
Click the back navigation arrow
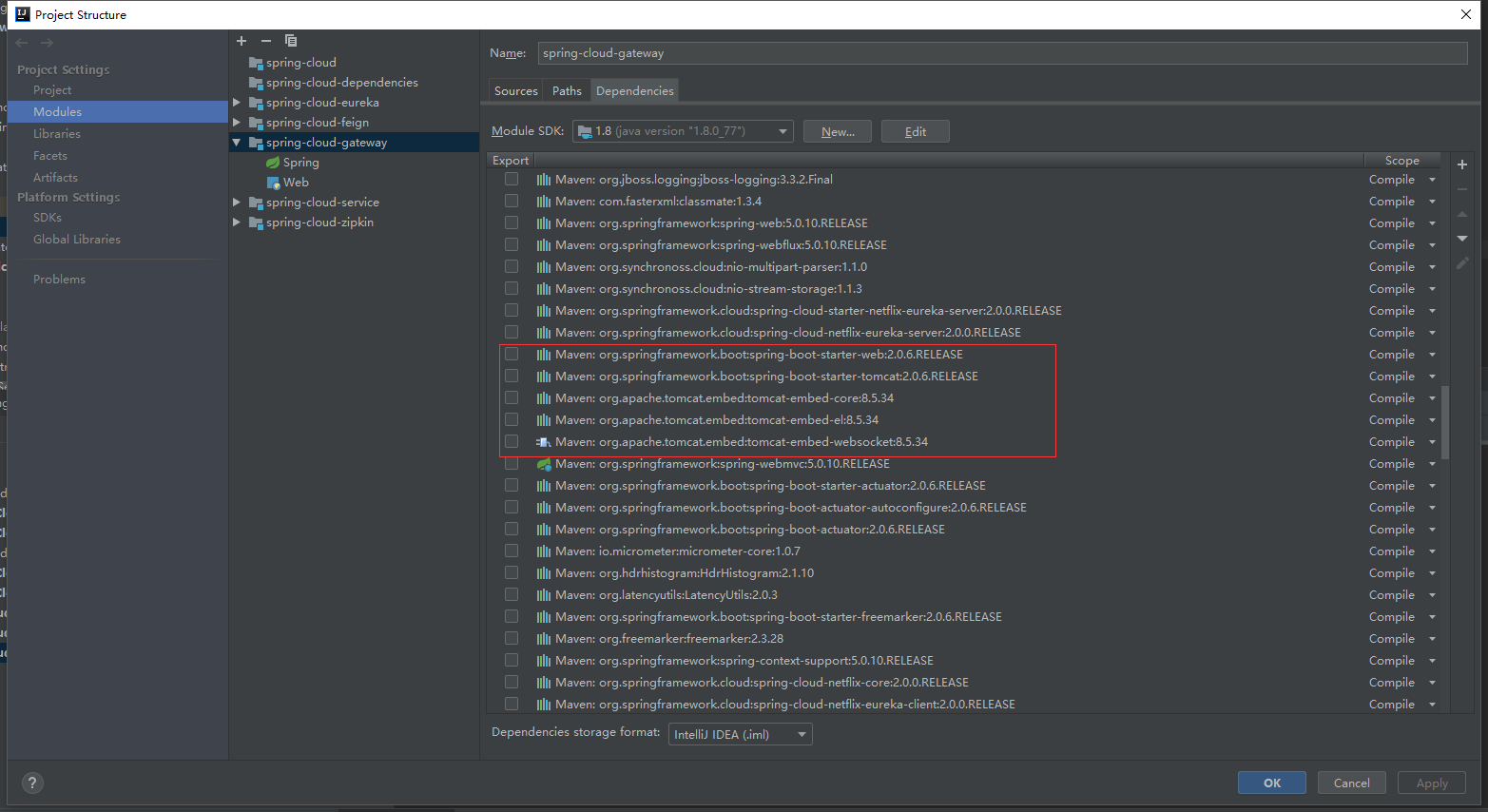click(x=22, y=43)
